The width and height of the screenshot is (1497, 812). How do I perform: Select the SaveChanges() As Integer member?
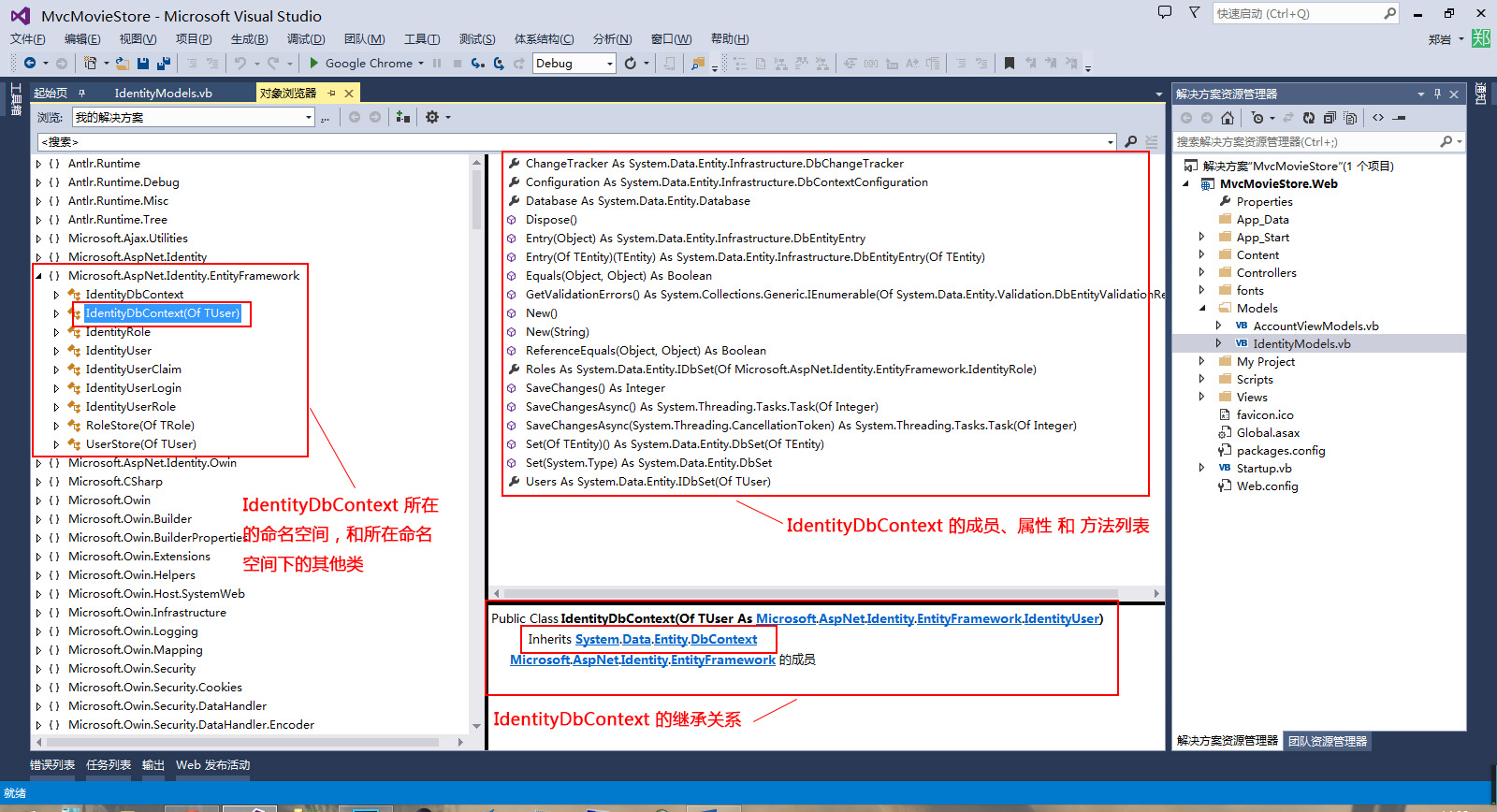coord(595,388)
